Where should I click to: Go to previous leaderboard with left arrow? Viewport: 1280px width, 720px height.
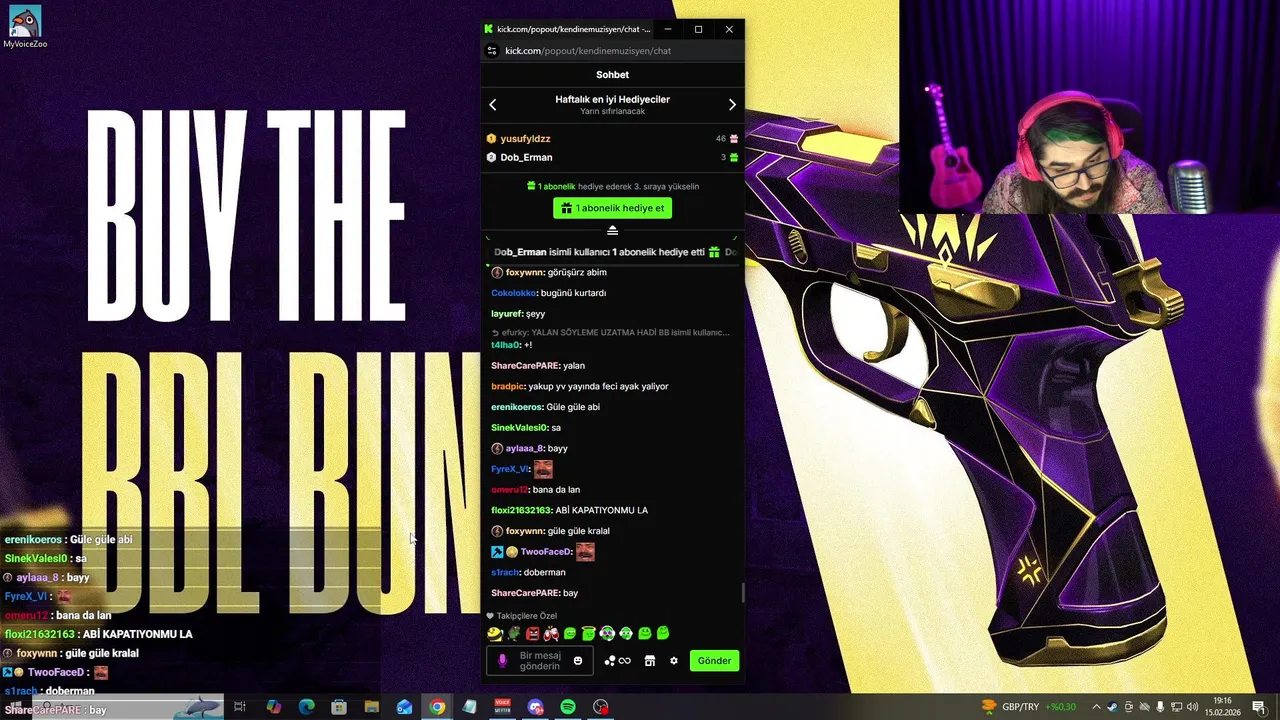492,105
